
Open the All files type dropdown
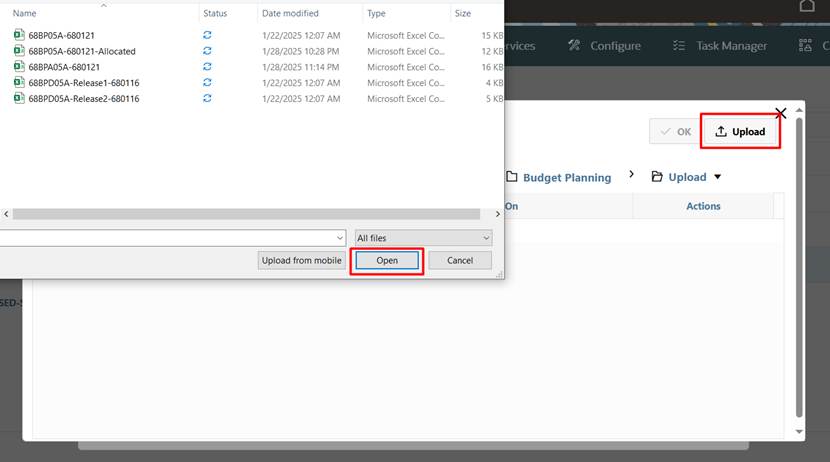tap(424, 238)
